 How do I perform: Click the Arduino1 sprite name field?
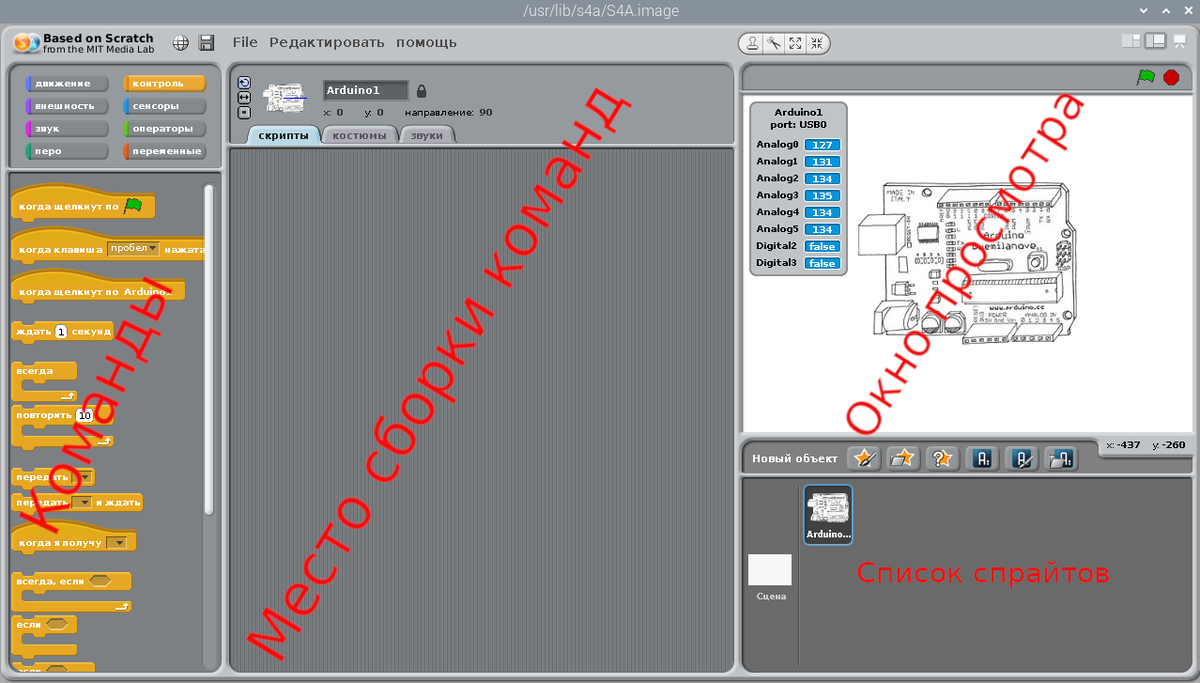click(366, 90)
